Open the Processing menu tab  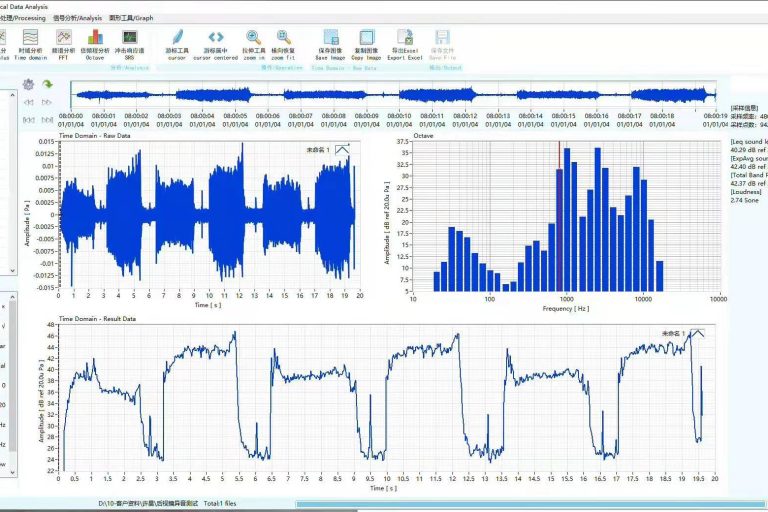(24, 18)
